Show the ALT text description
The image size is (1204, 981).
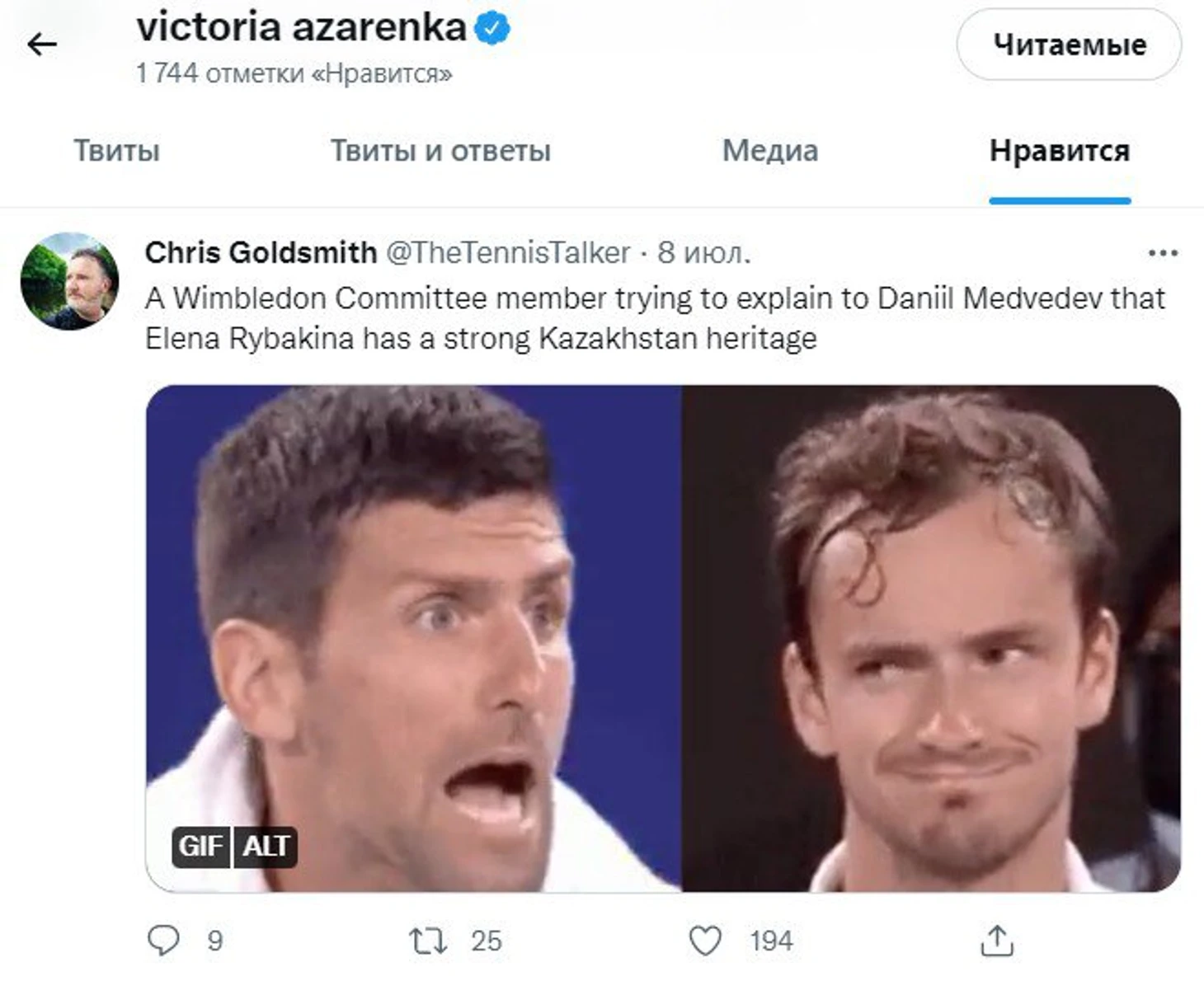(266, 847)
